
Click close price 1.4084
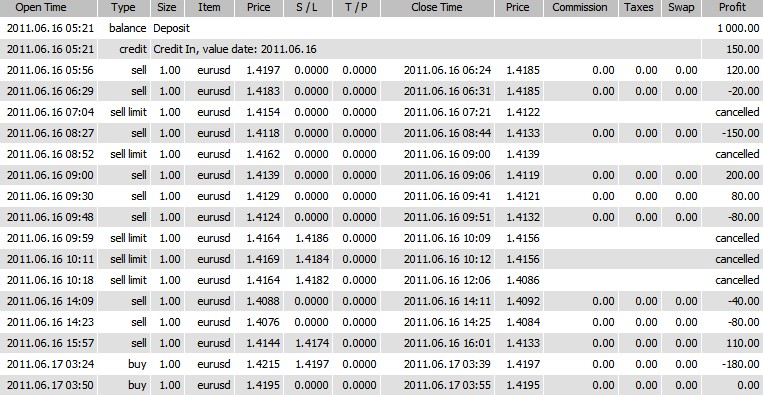click(x=523, y=322)
